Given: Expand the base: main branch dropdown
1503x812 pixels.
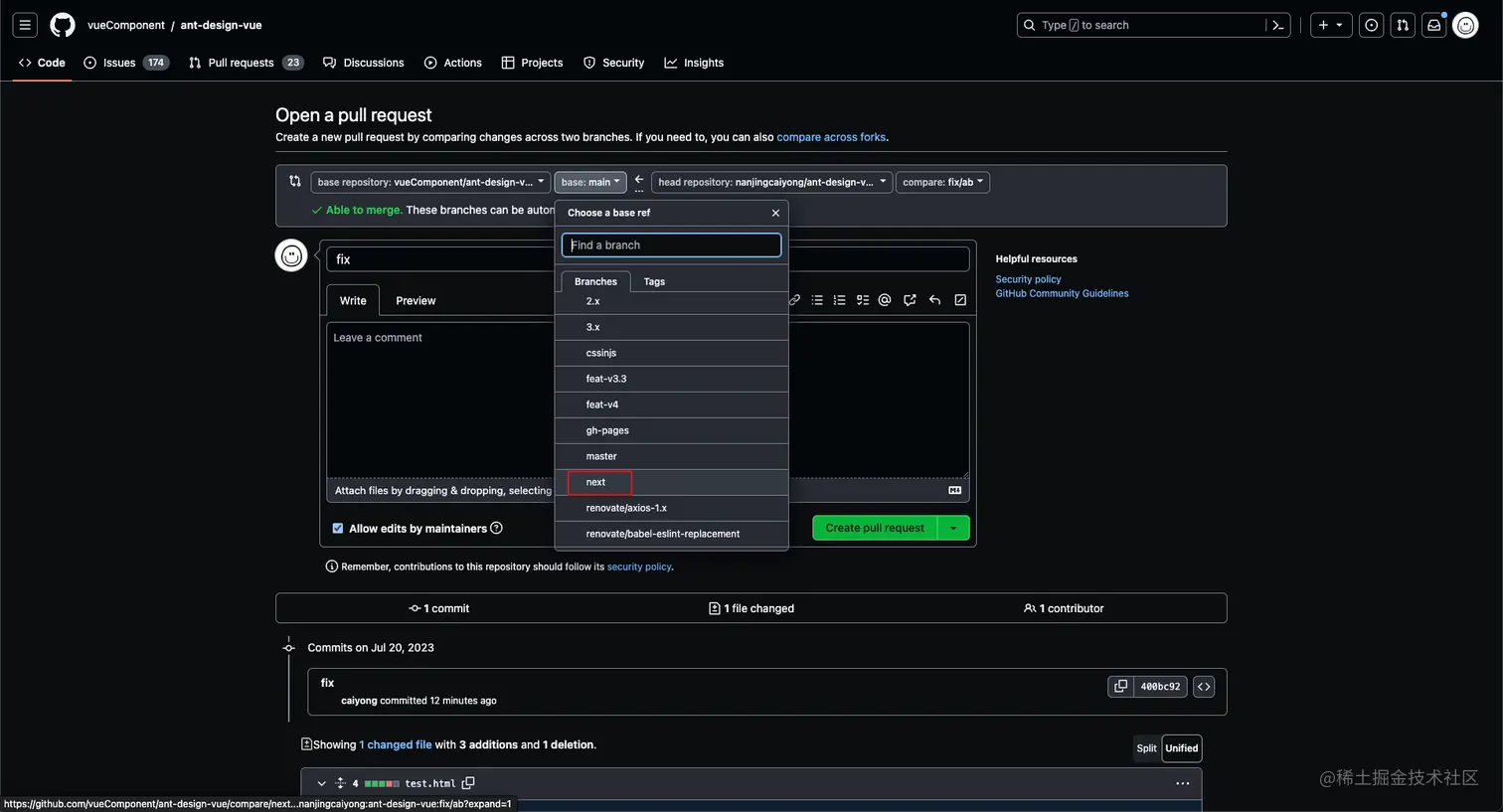Looking at the screenshot, I should point(590,182).
